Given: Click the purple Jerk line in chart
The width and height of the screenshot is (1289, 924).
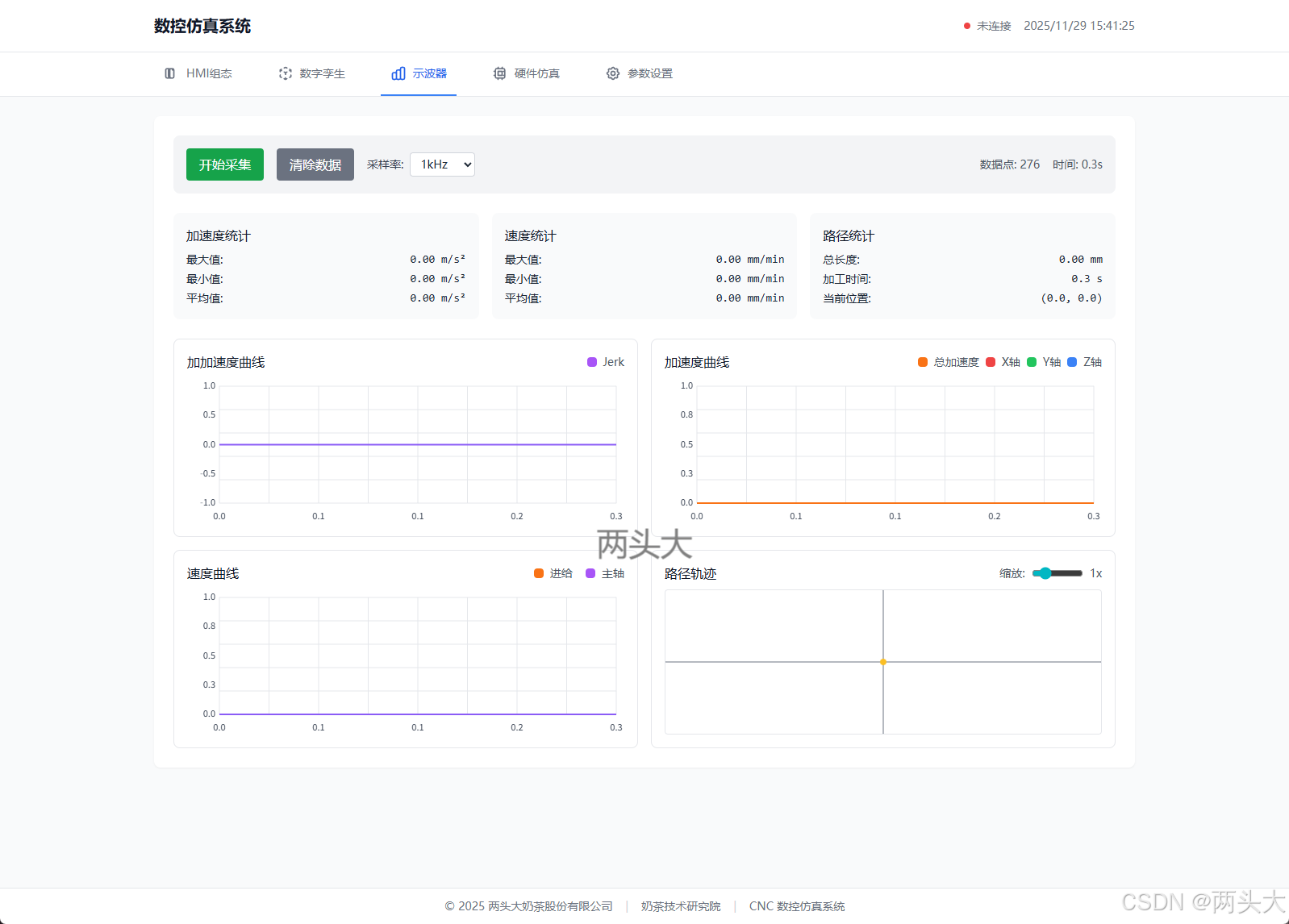Looking at the screenshot, I should [418, 444].
